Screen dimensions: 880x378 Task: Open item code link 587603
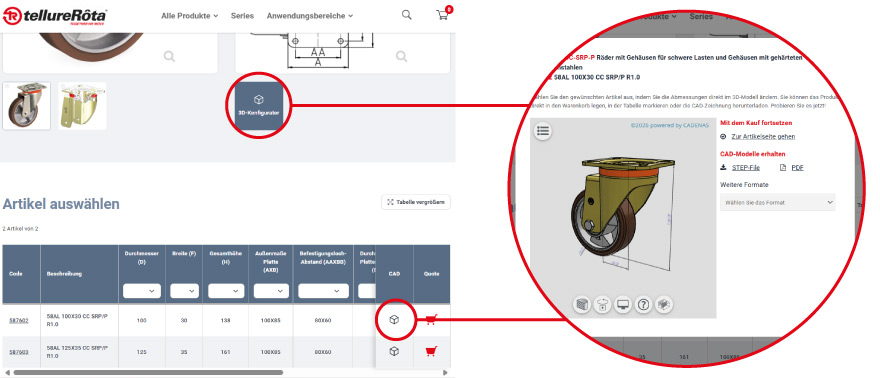click(19, 352)
